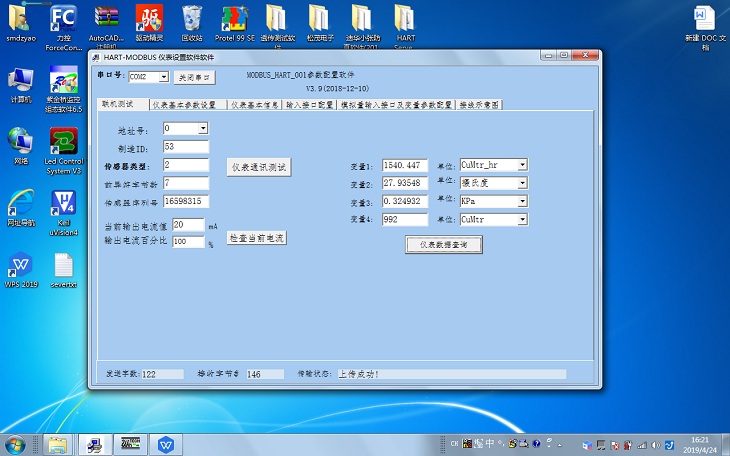The image size is (730, 456).
Task: Open the KPa unit dropdown for 变量3
Action: point(521,201)
